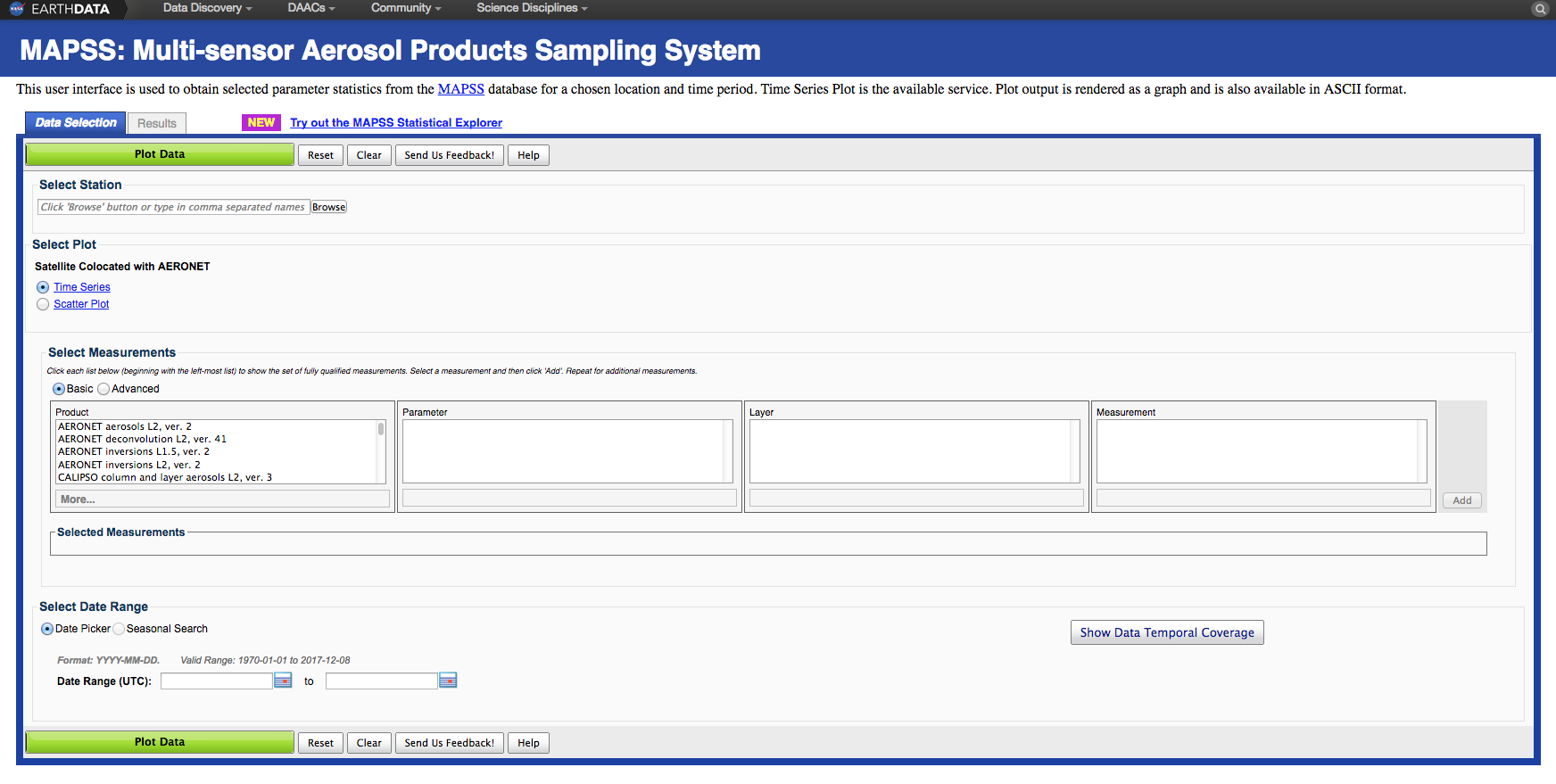Switch to the Results tab
The width and height of the screenshot is (1556, 784).
(x=157, y=124)
